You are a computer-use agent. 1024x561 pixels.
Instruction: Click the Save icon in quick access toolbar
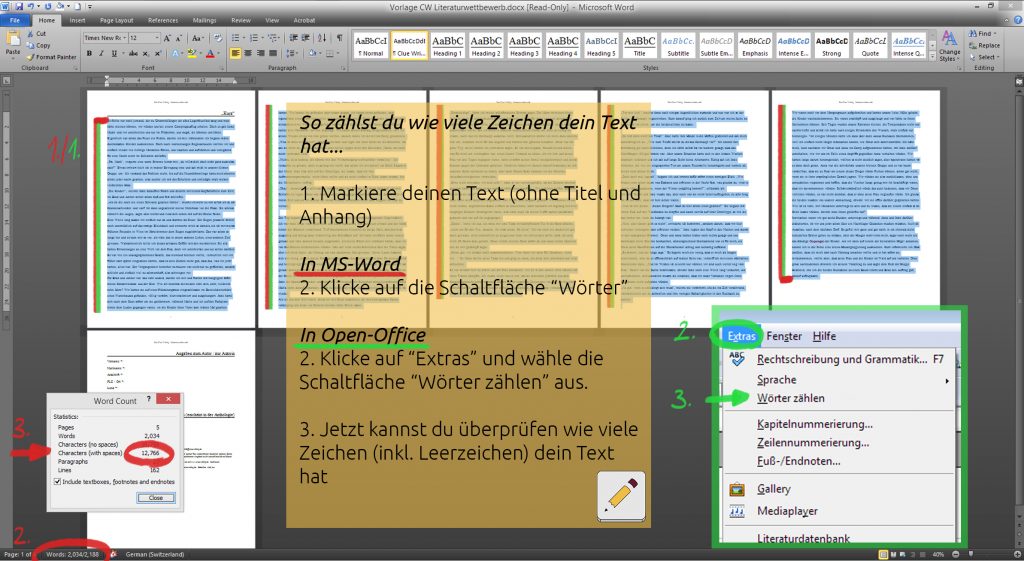click(20, 6)
